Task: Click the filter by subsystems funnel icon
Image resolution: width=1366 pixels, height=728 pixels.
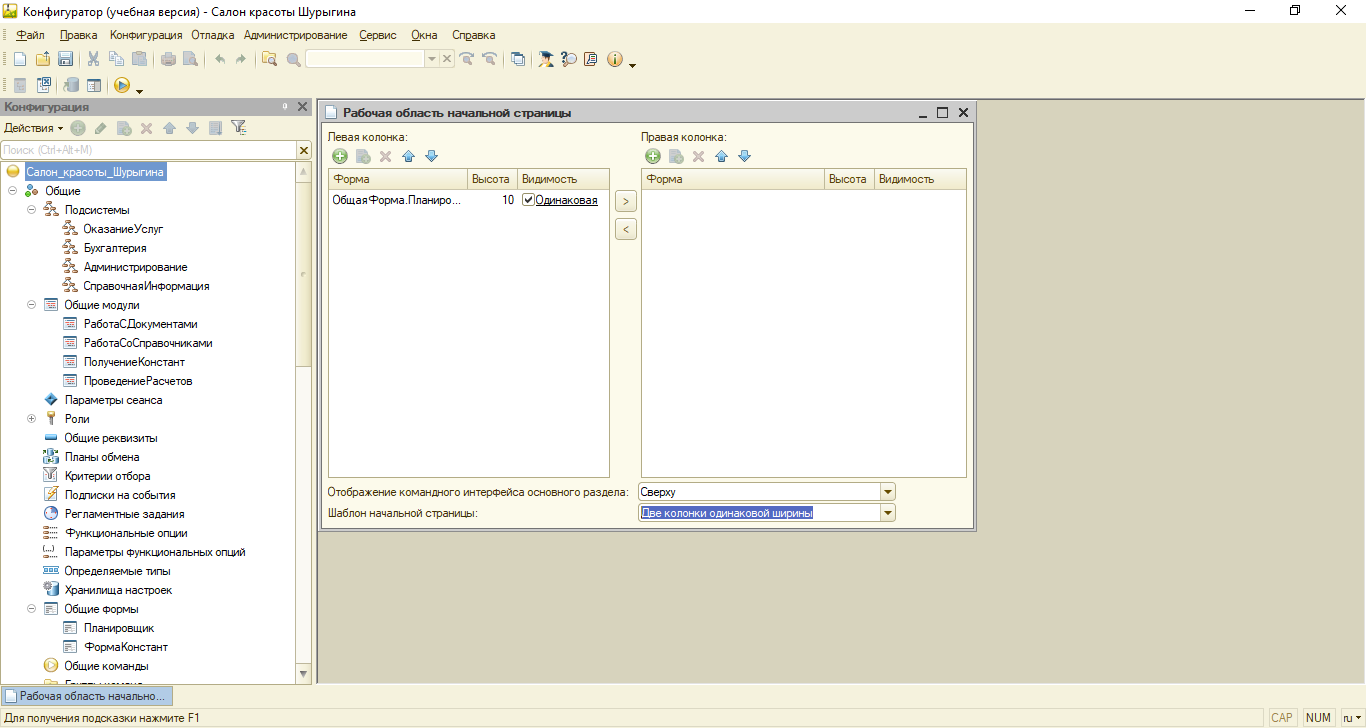Action: pos(238,128)
